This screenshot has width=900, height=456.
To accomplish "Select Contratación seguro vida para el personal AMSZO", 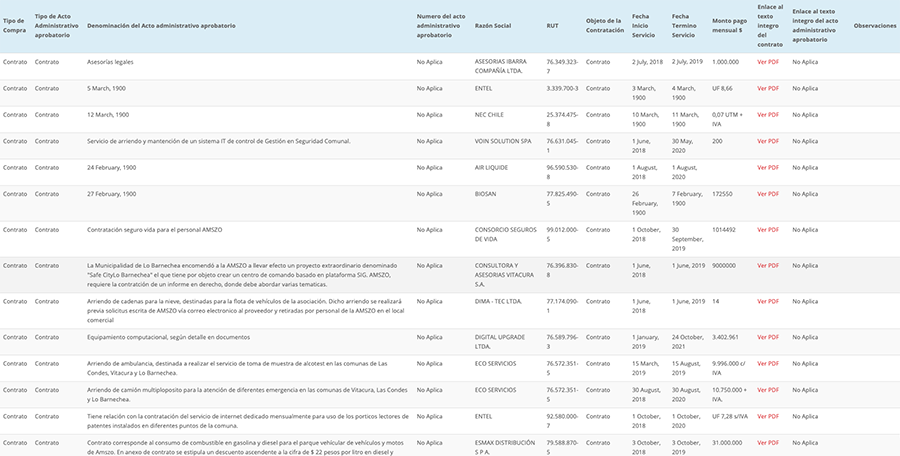I will tap(154, 230).
